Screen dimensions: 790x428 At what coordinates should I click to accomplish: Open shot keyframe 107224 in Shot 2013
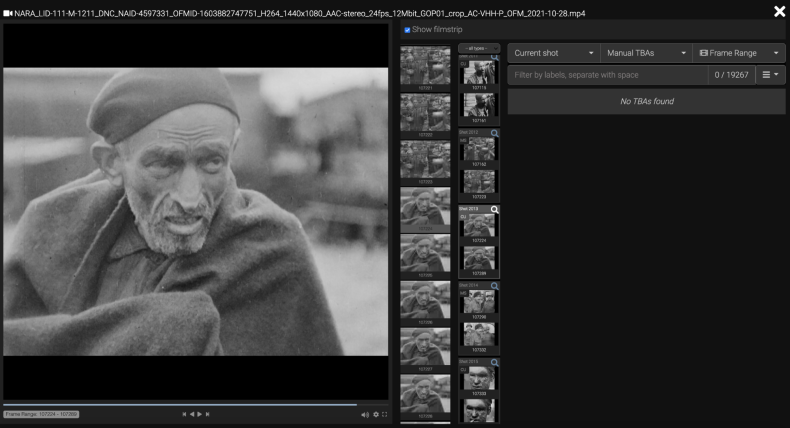coord(479,225)
